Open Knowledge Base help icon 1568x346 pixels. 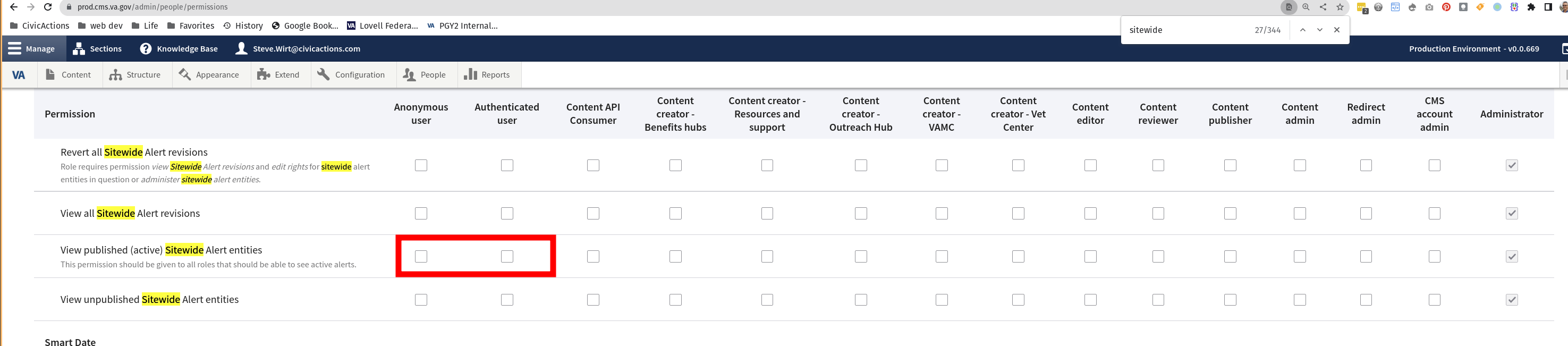pos(146,49)
